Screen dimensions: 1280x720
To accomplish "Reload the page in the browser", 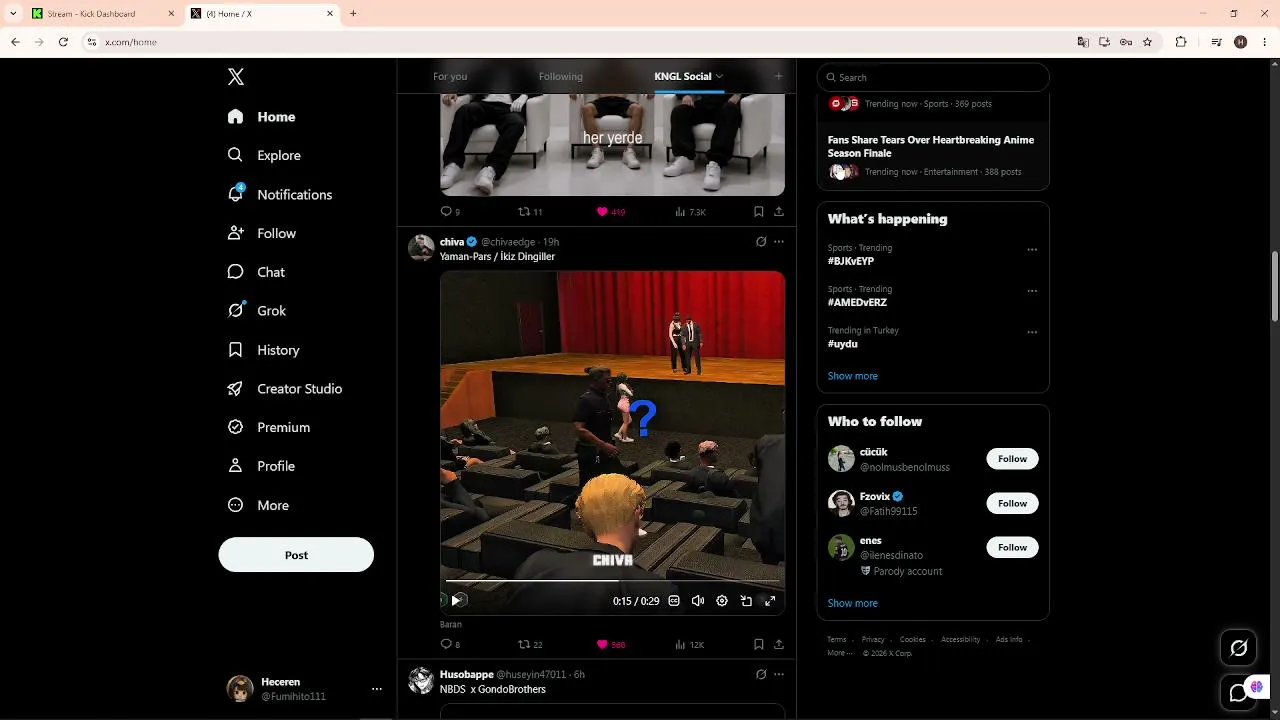I will coord(63,42).
